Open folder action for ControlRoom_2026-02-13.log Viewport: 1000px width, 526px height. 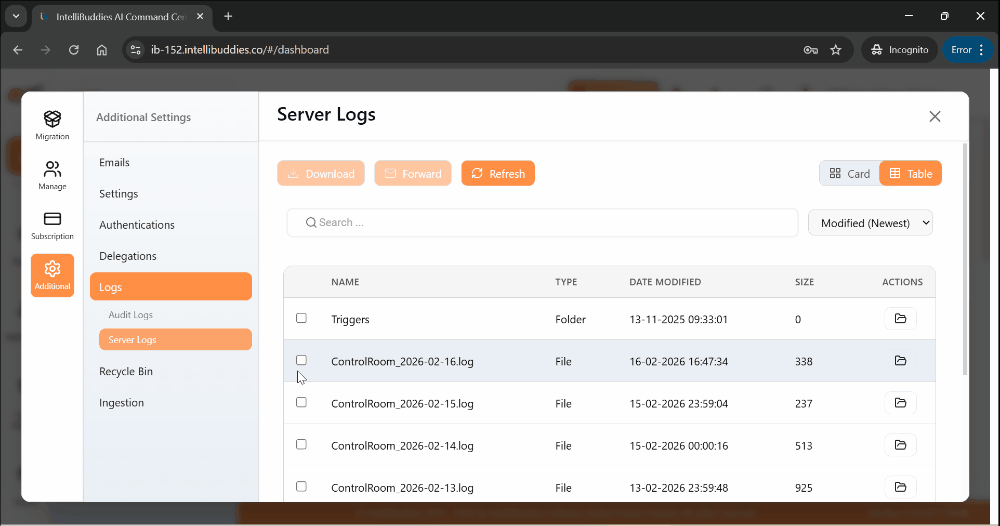click(x=900, y=487)
